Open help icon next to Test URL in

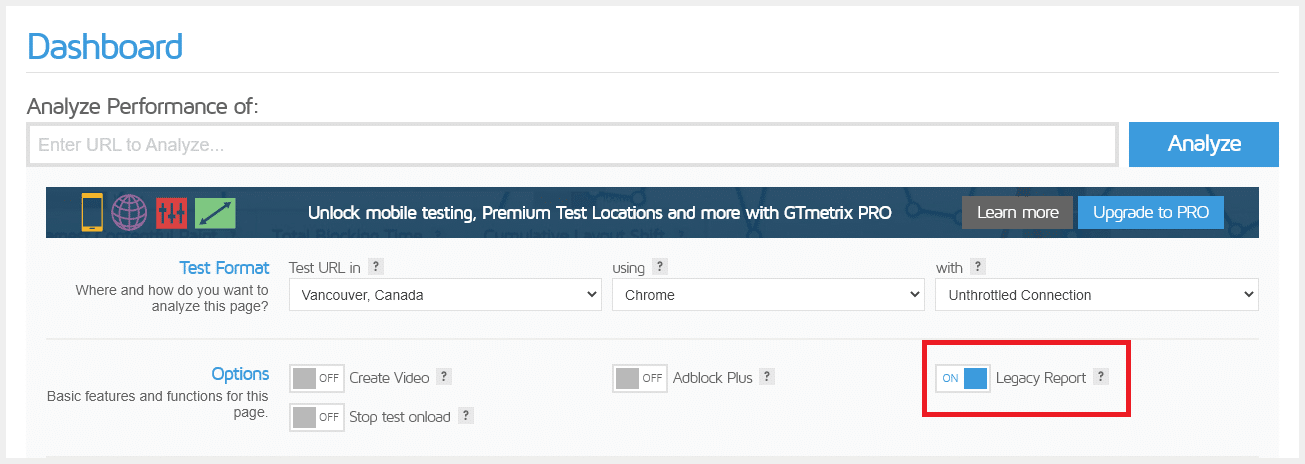[x=376, y=267]
